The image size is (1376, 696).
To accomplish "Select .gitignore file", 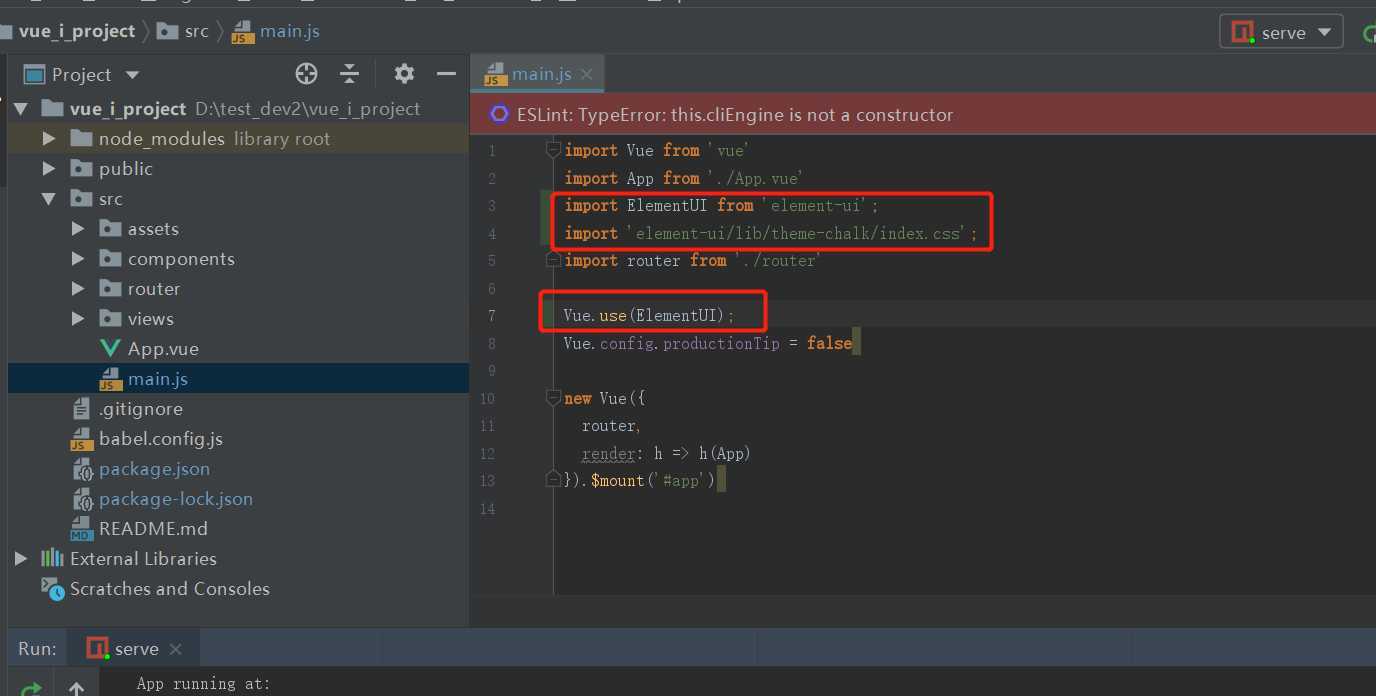I will [x=141, y=409].
